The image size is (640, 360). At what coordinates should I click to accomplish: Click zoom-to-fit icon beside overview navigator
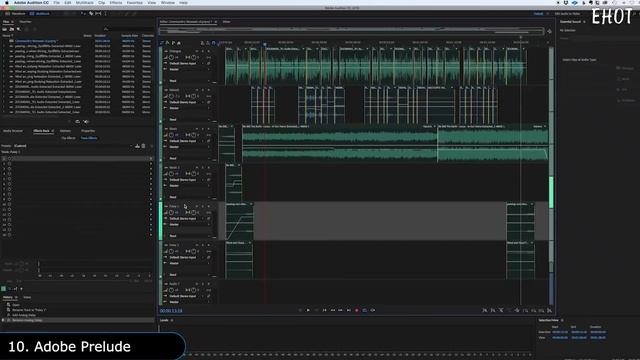point(549,31)
